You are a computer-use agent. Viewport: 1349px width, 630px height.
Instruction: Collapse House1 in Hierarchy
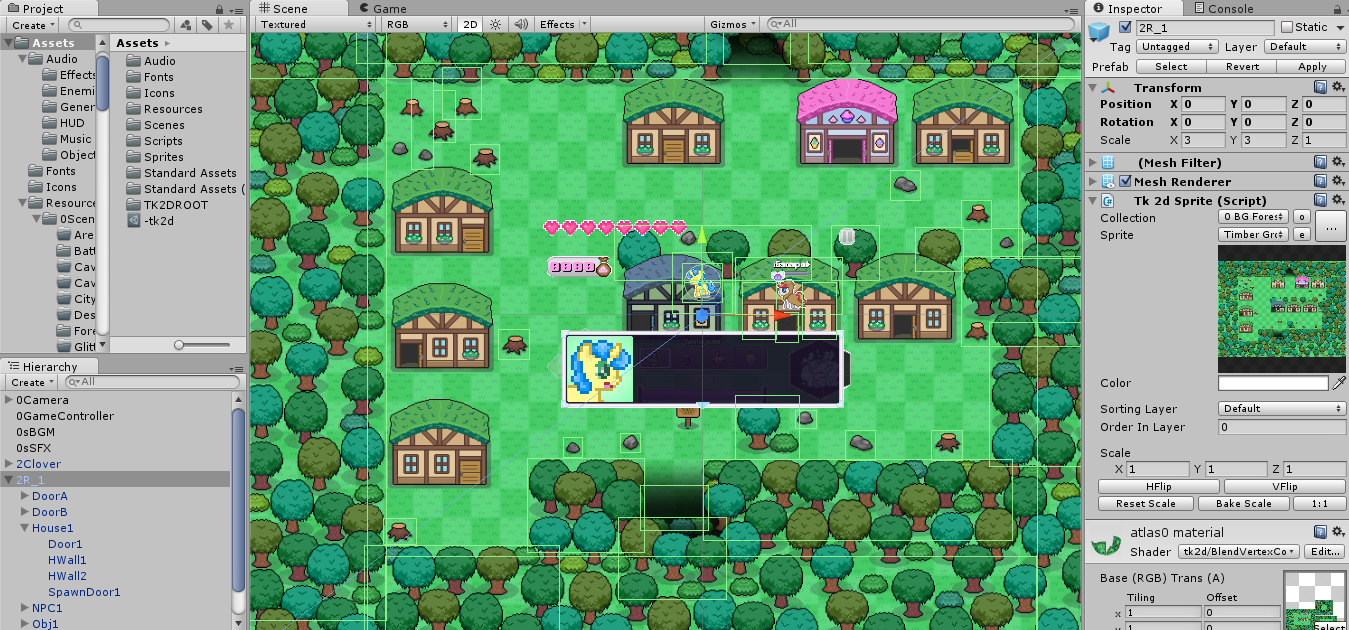(x=25, y=528)
